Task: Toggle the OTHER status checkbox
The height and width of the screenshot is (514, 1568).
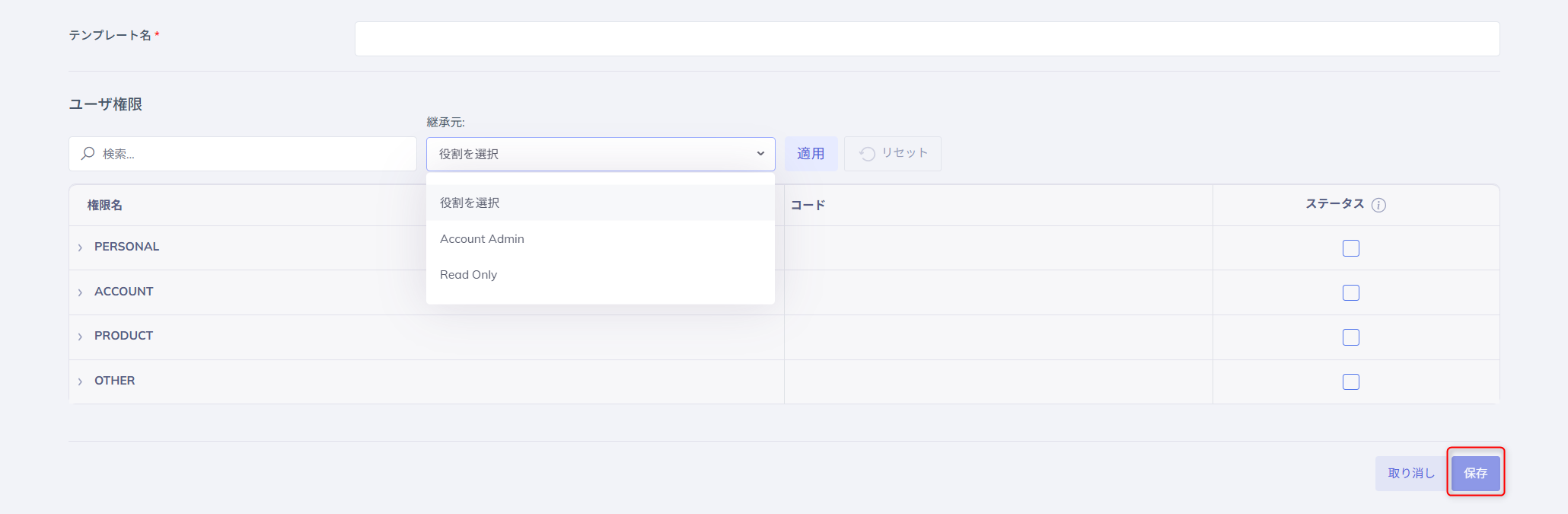Action: click(1351, 382)
